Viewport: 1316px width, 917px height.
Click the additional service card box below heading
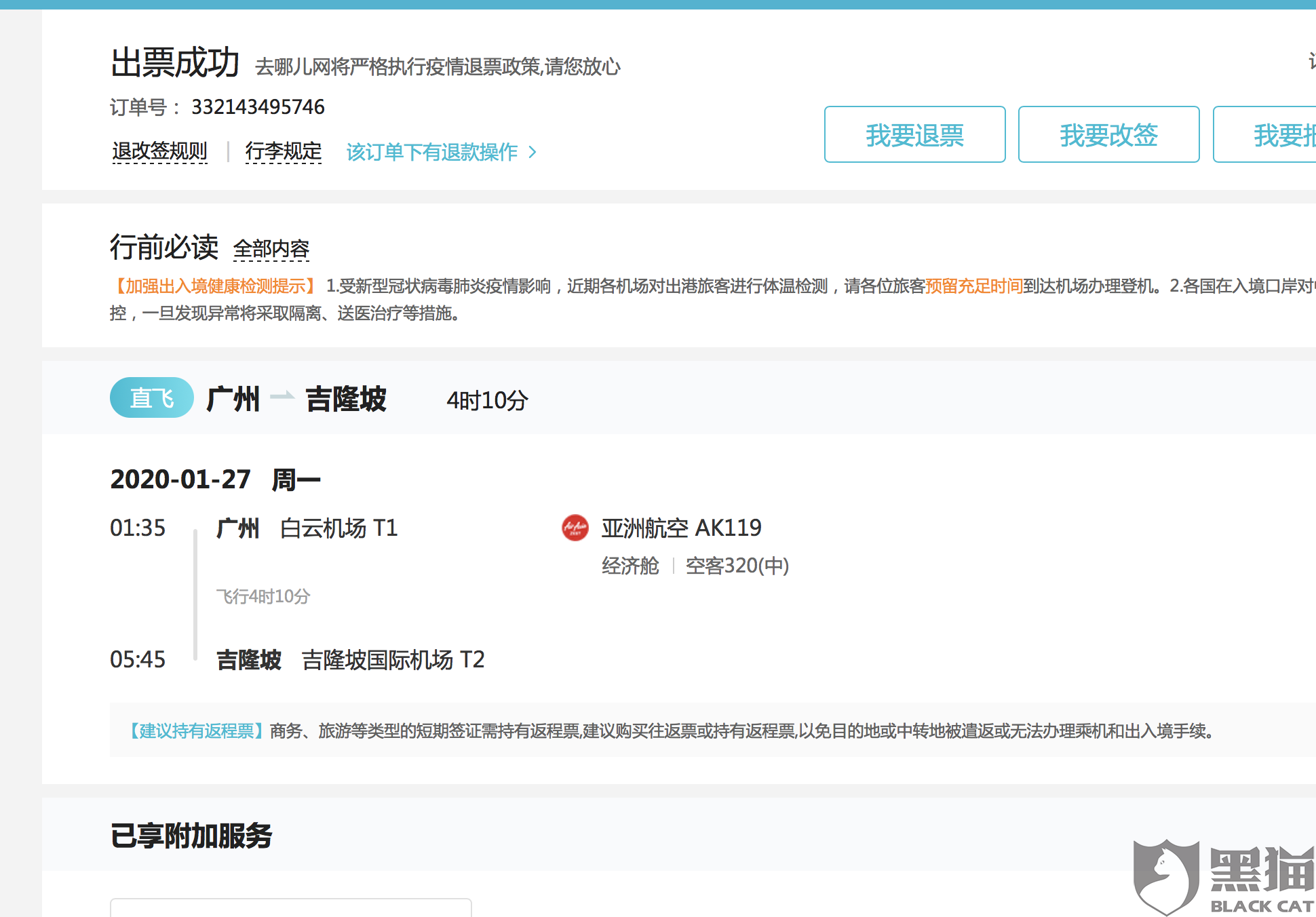[x=290, y=908]
